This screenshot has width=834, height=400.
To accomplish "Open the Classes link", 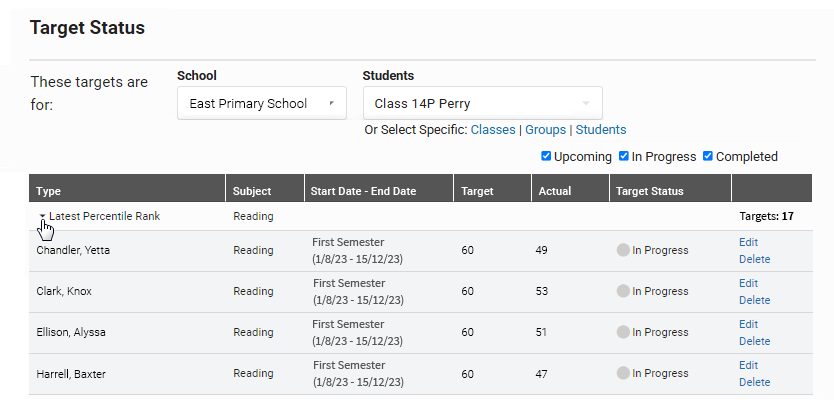I will tap(493, 130).
